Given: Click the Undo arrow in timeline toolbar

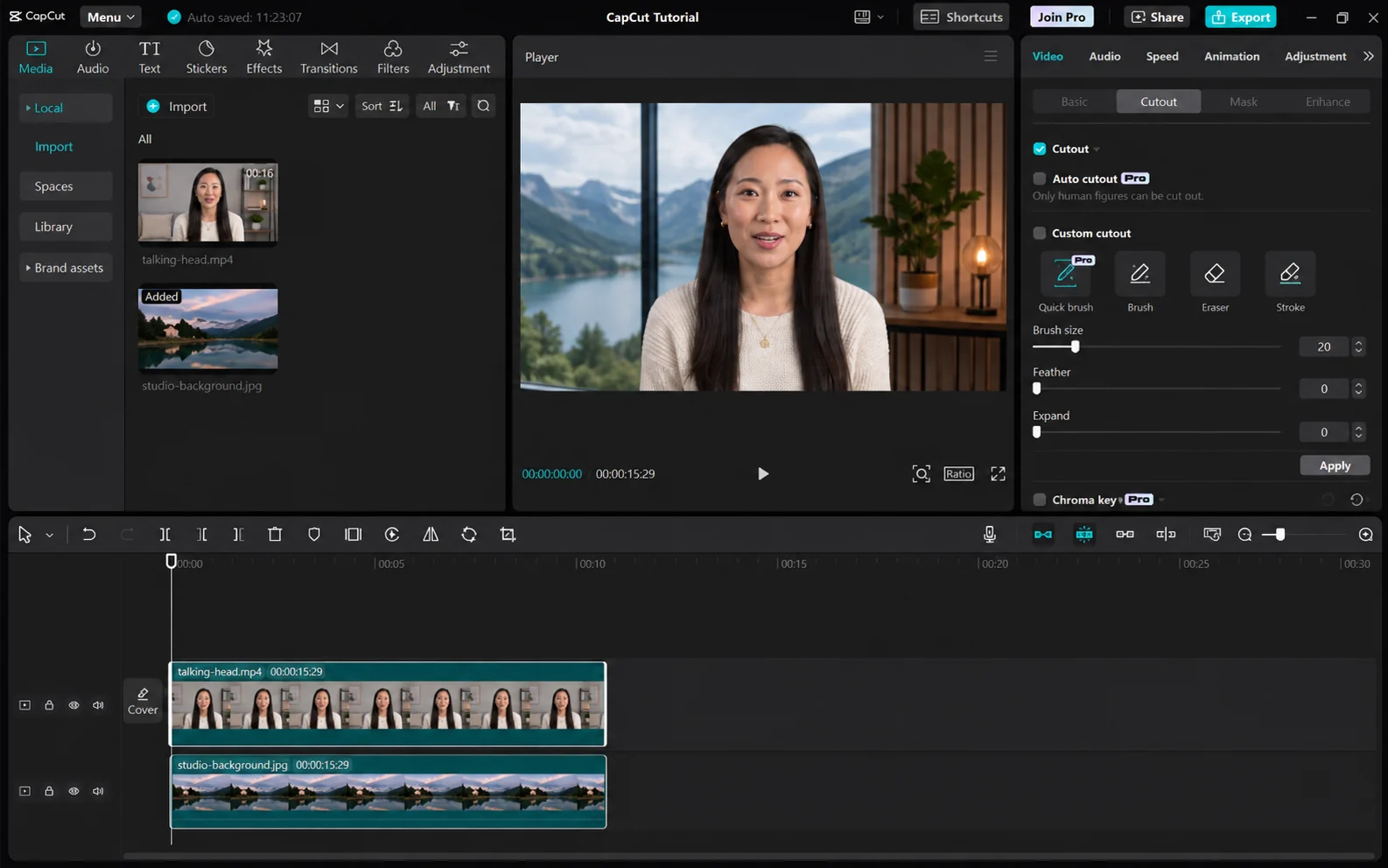Looking at the screenshot, I should [x=88, y=535].
